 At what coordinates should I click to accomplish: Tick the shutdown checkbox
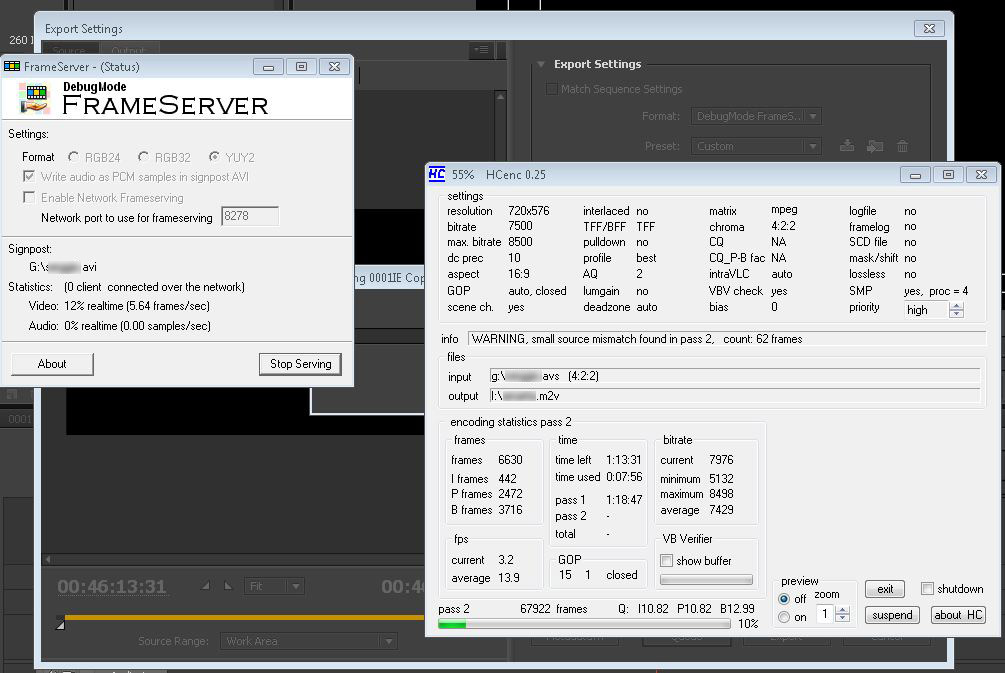click(927, 589)
